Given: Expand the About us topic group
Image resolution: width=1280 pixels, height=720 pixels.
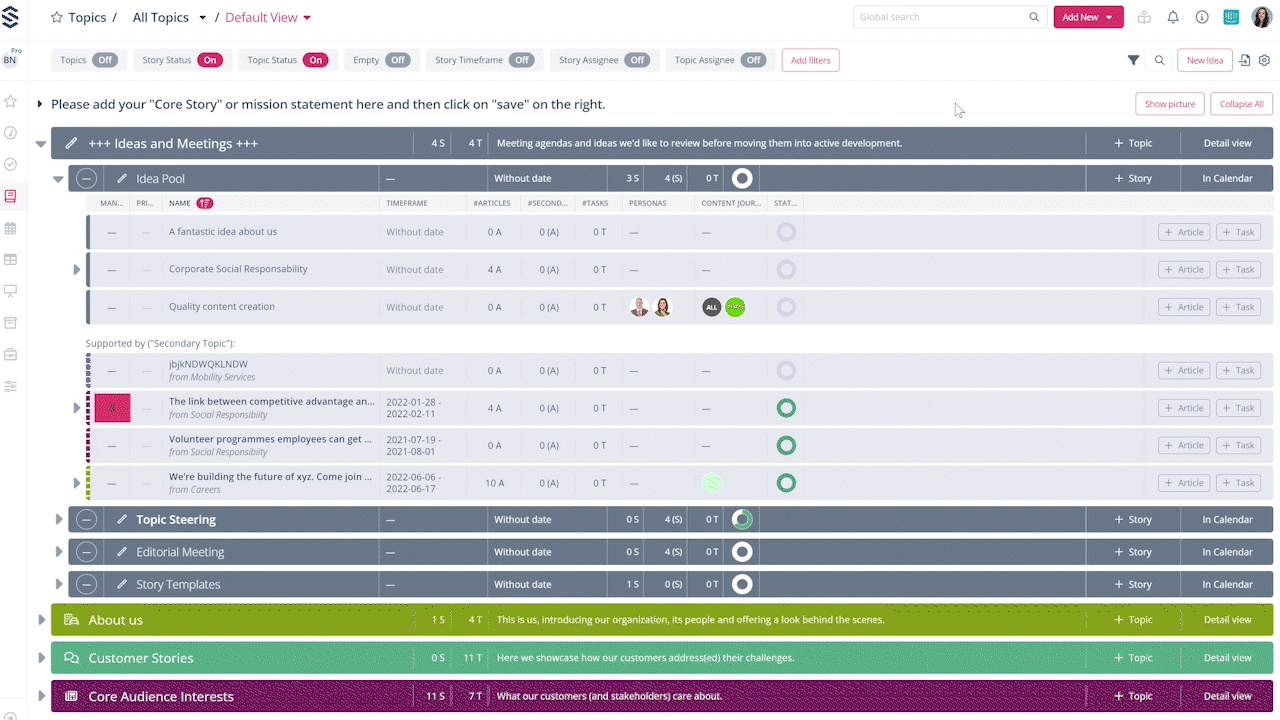Looking at the screenshot, I should [42, 620].
